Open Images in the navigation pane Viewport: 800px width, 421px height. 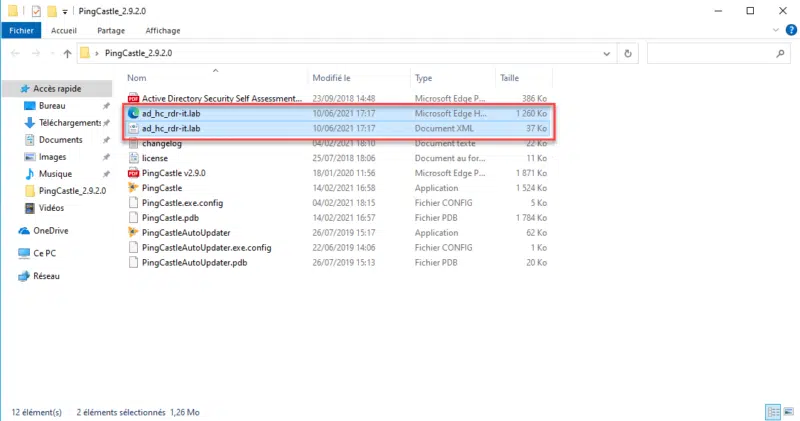pos(52,157)
